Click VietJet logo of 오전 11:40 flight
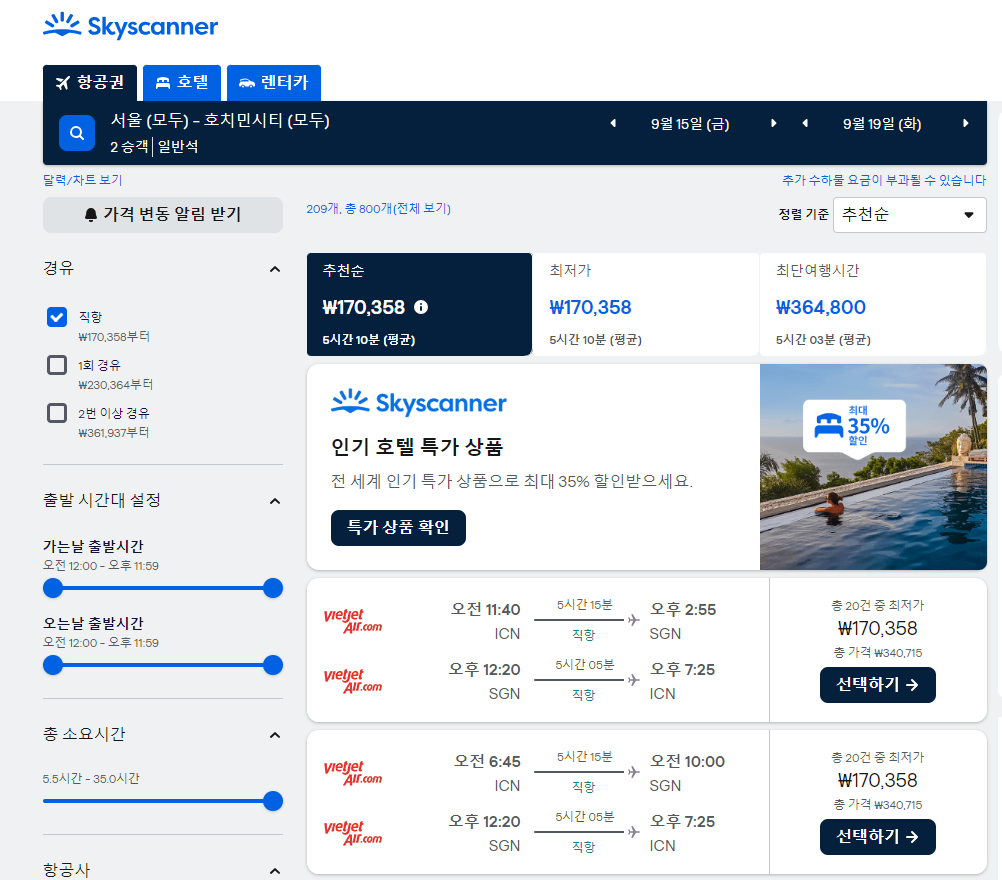 pos(353,621)
